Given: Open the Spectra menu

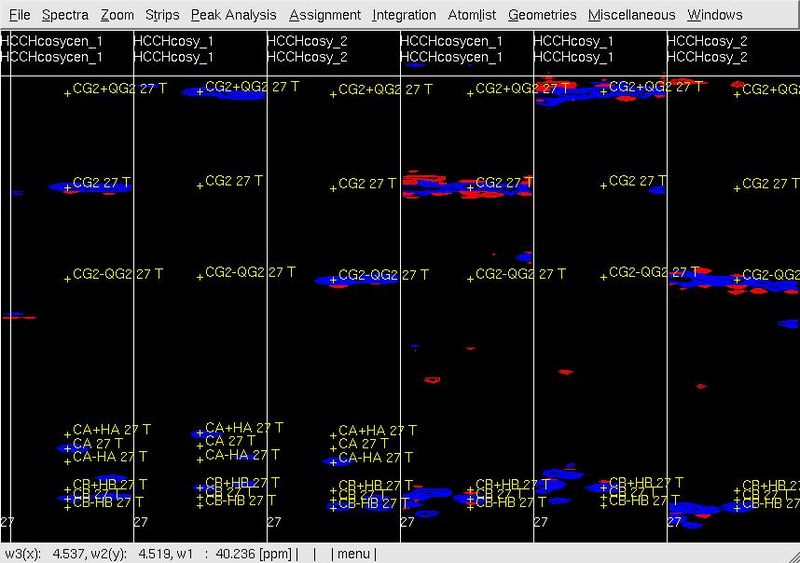Looking at the screenshot, I should click(66, 15).
